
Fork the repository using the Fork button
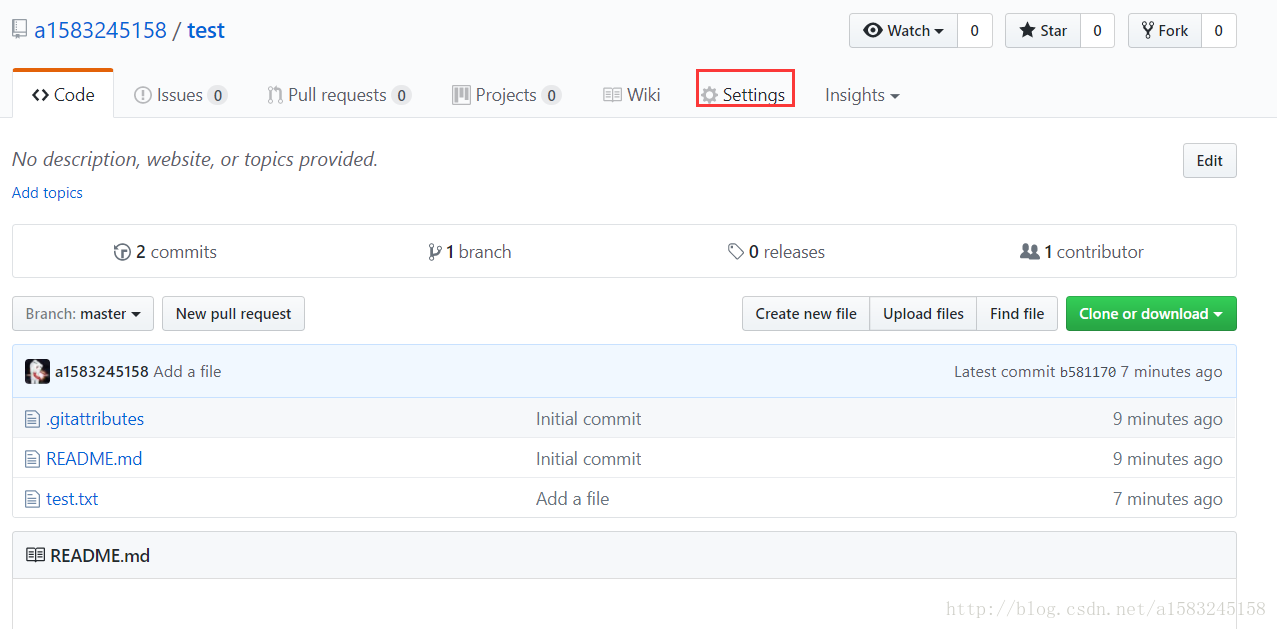coord(1164,31)
